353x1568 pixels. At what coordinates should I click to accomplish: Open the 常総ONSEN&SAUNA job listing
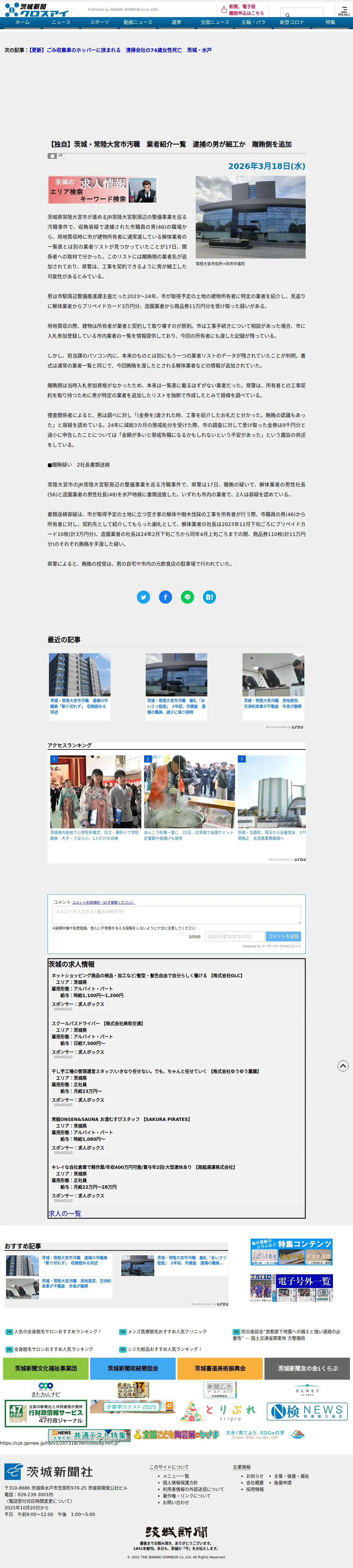point(121,1119)
